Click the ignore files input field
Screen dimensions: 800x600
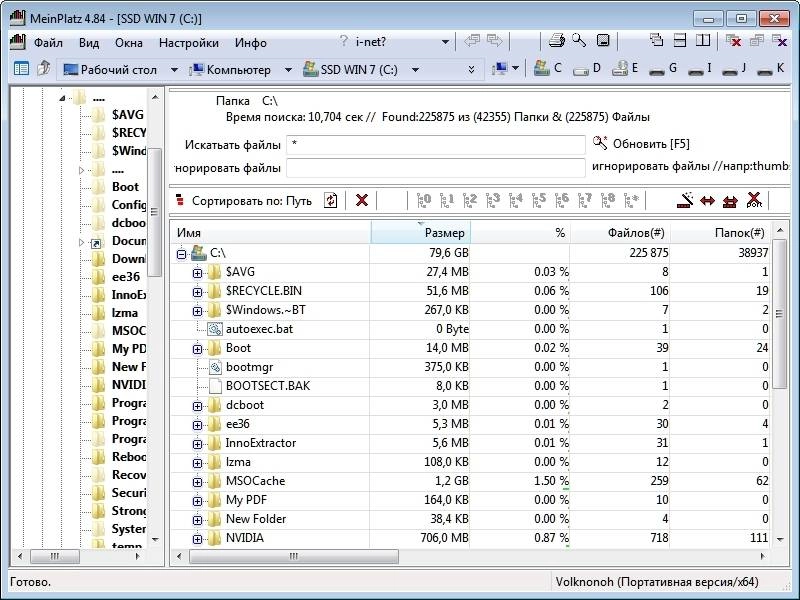436,168
